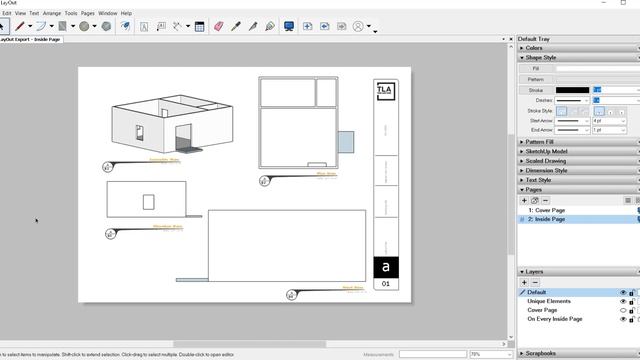Lock the On Every Inside Page layer
Screen dimensions: 640x360
coord(632,320)
